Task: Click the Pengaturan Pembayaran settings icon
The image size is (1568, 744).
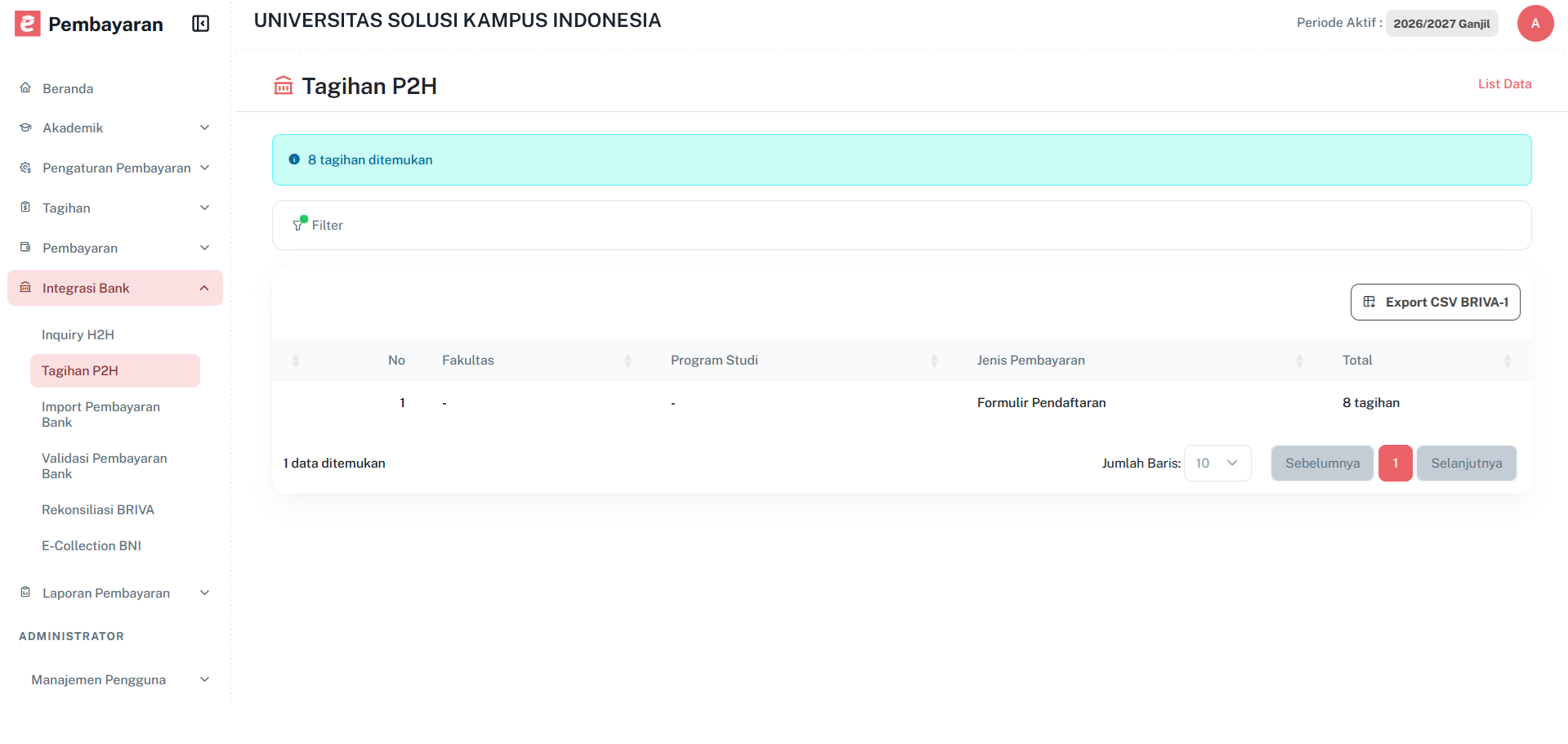Action: point(25,168)
